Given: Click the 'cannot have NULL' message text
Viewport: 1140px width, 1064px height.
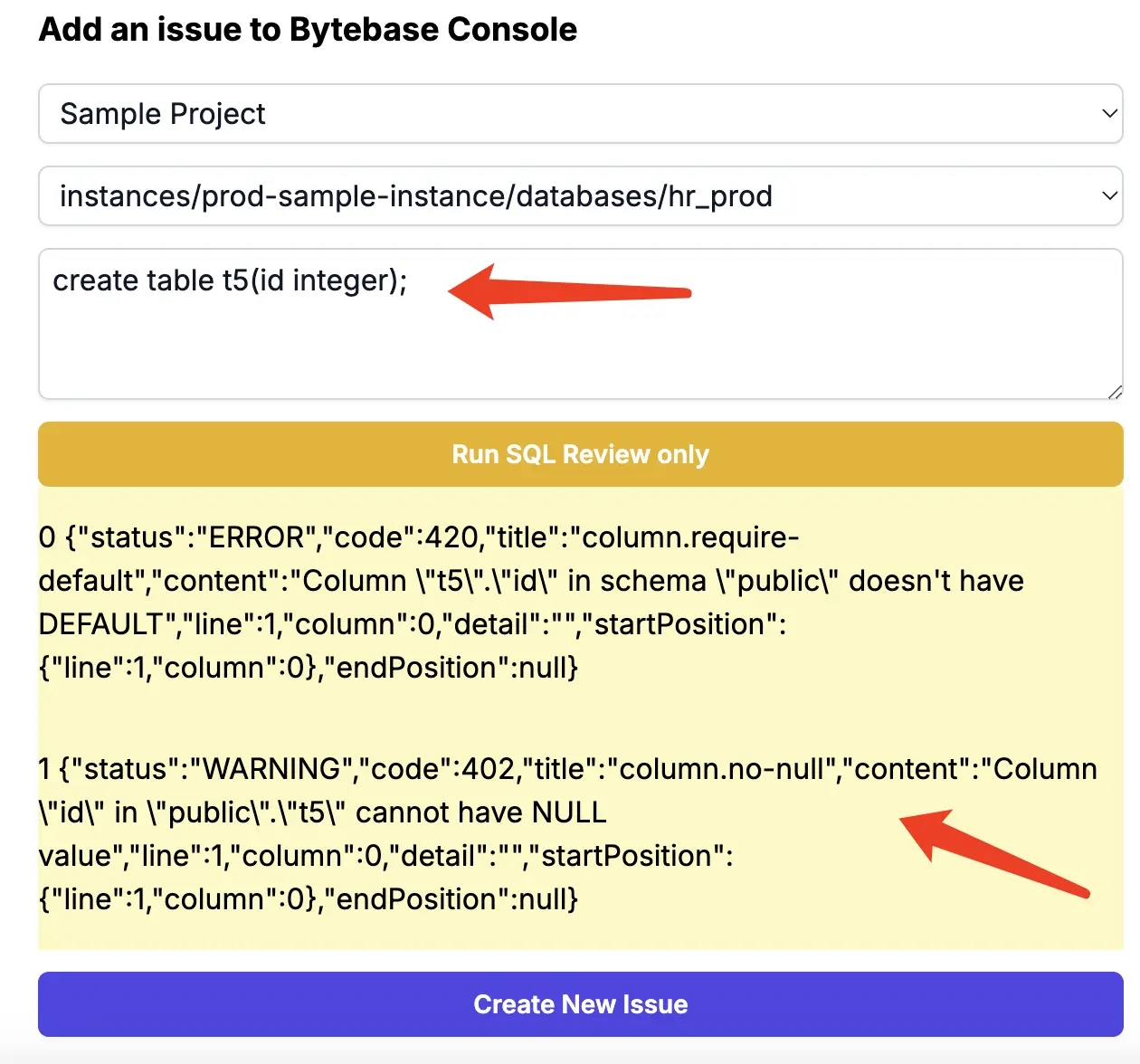Looking at the screenshot, I should click(x=481, y=812).
